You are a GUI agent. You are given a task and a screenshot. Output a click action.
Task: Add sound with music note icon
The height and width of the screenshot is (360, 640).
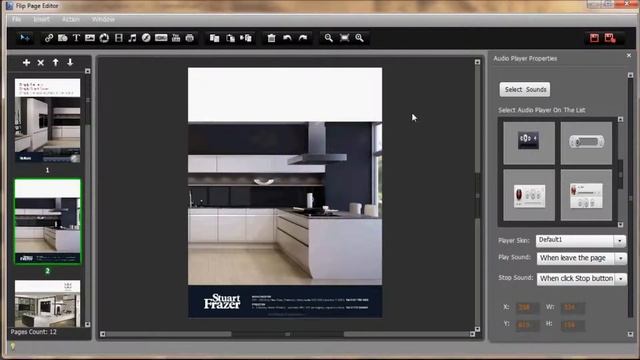132,38
